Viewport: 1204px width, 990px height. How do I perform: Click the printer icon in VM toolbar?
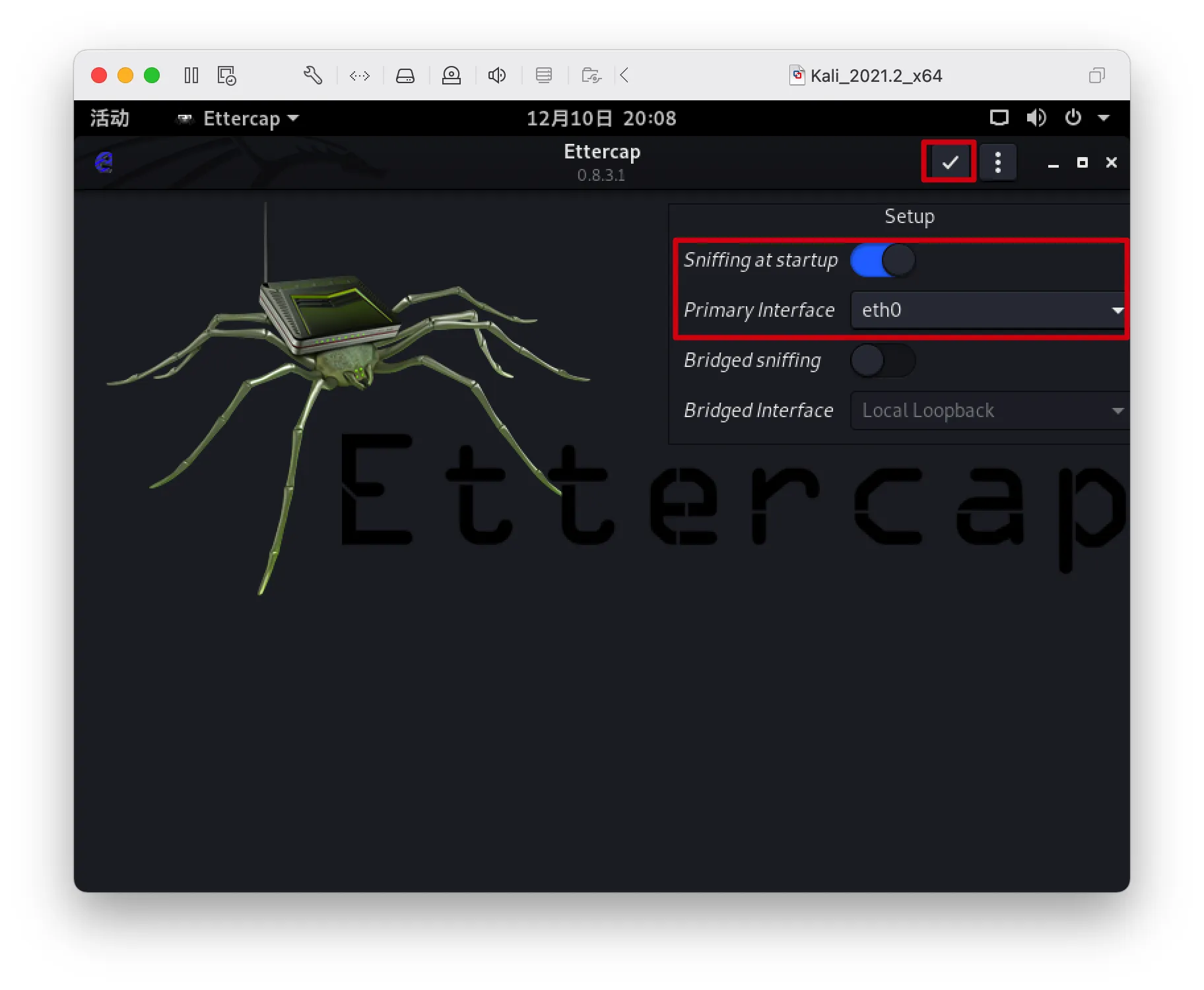click(x=544, y=75)
